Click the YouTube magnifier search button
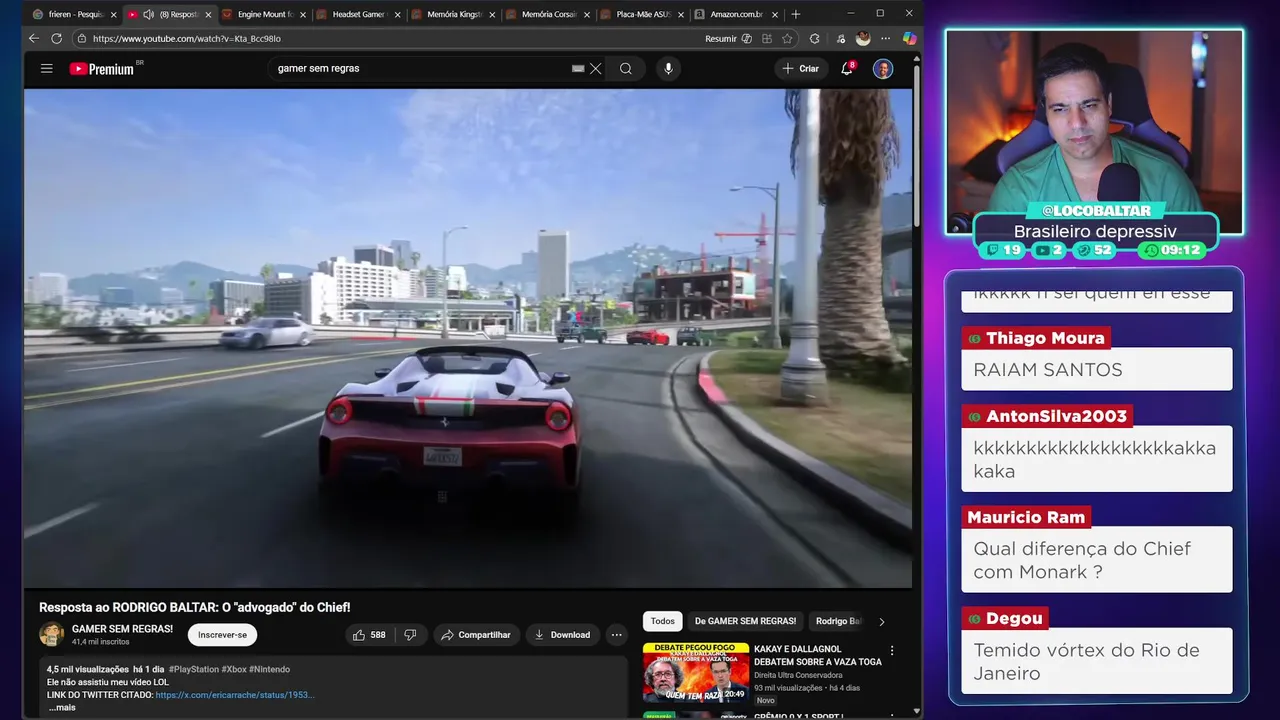Screen dimensions: 1280x720 [x=626, y=68]
